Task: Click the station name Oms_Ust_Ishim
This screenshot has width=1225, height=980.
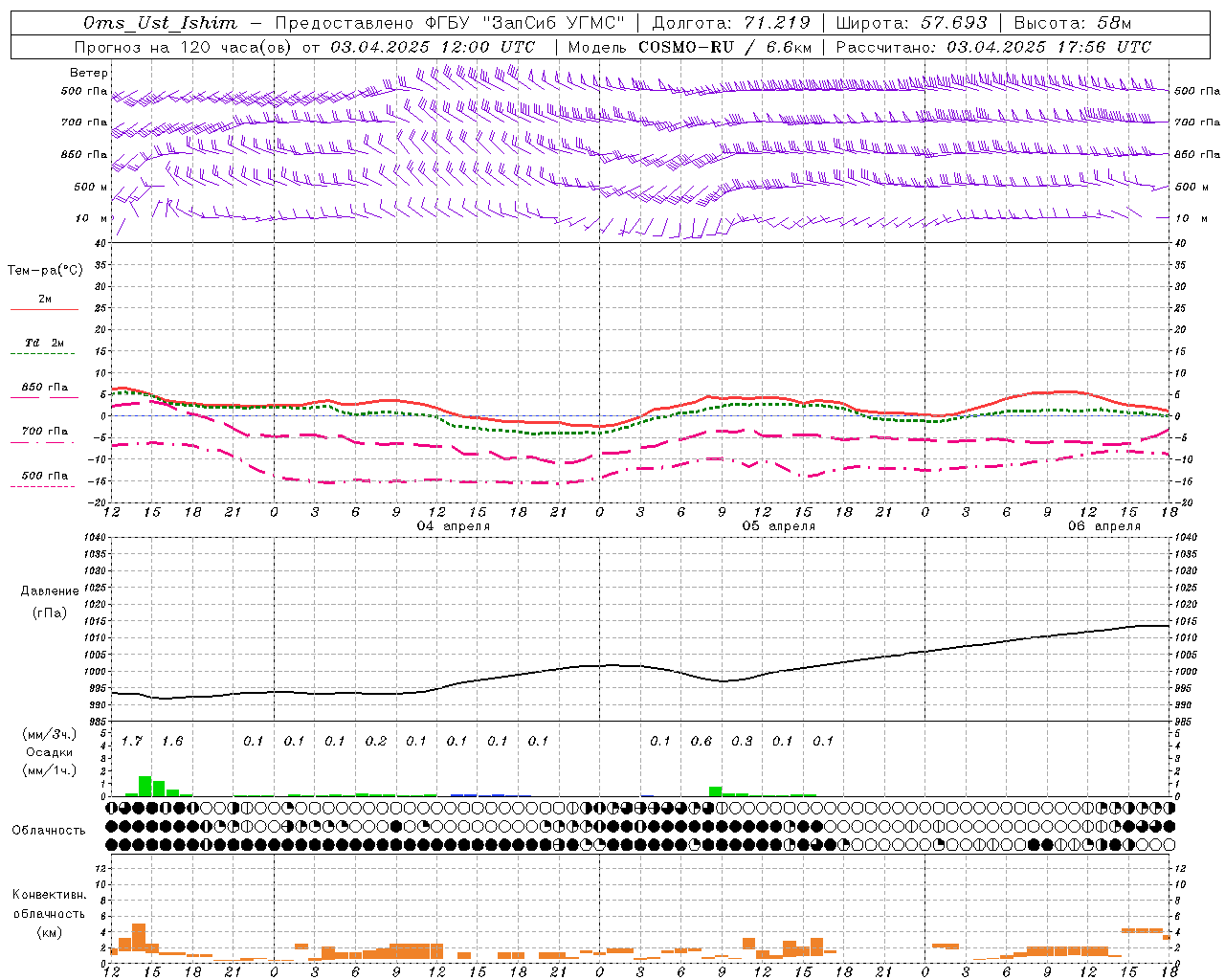Action: (x=160, y=23)
